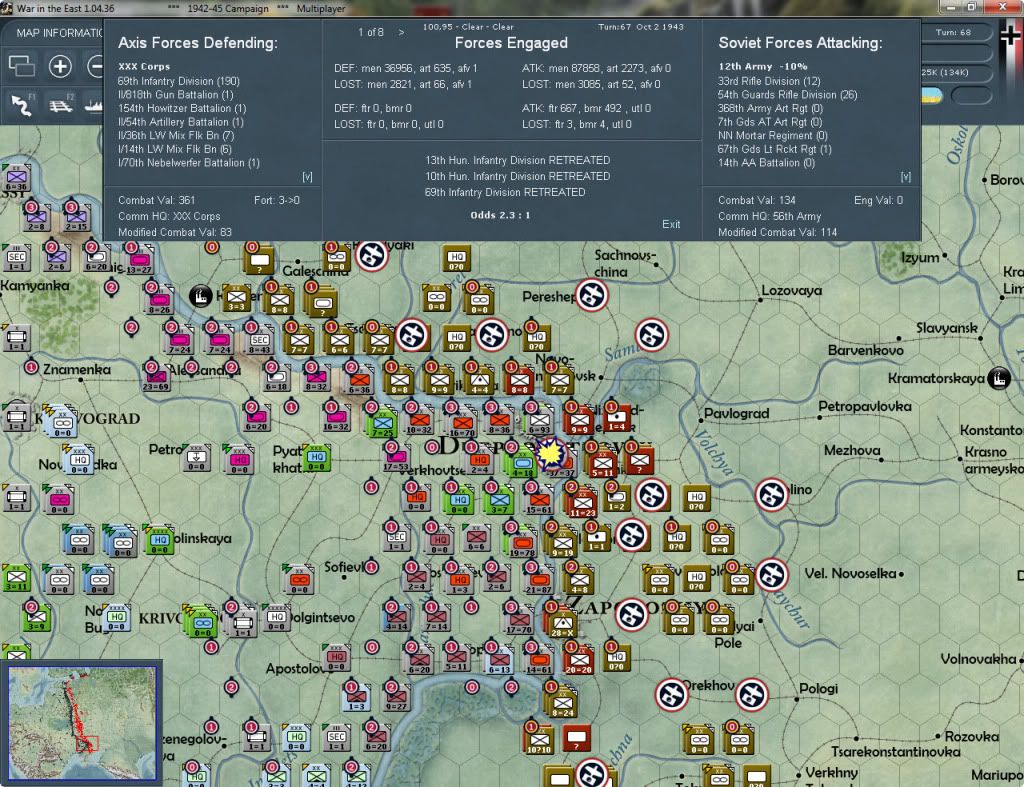Screen dimensions: 1024x787
Task: Click the red viewport box in minimap
Action: pos(87,744)
